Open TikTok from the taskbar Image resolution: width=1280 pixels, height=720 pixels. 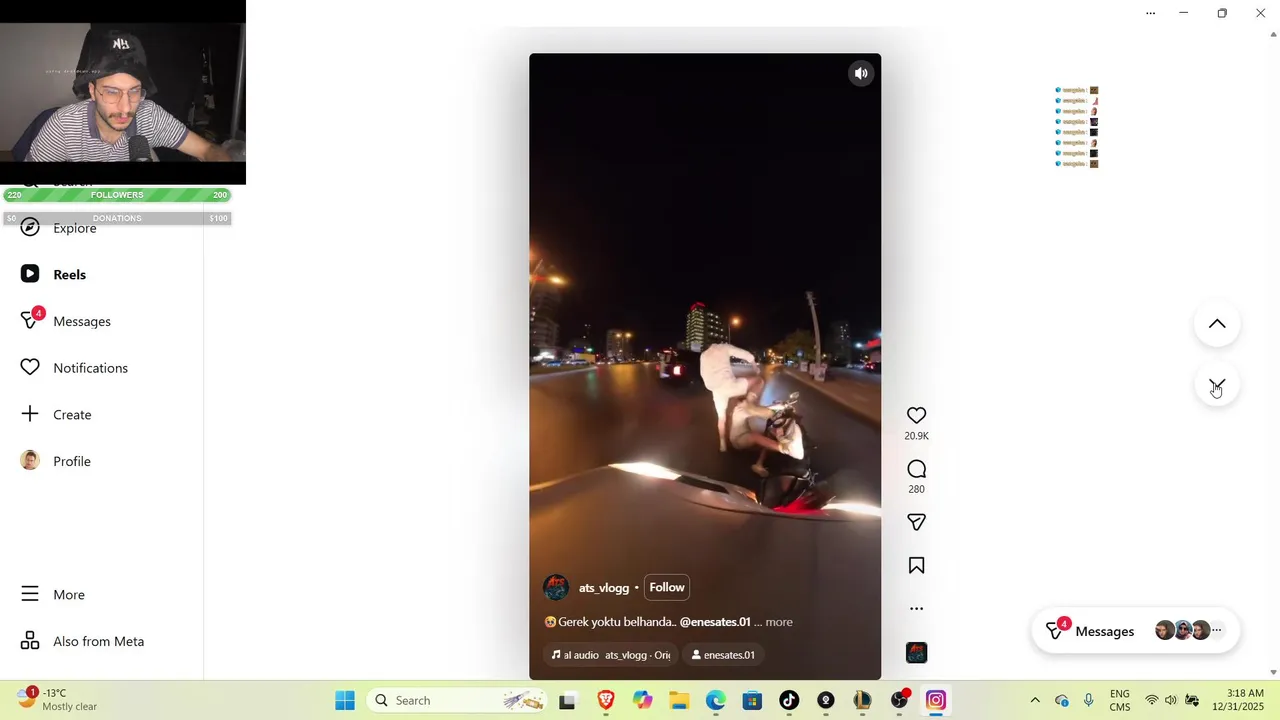(x=789, y=701)
